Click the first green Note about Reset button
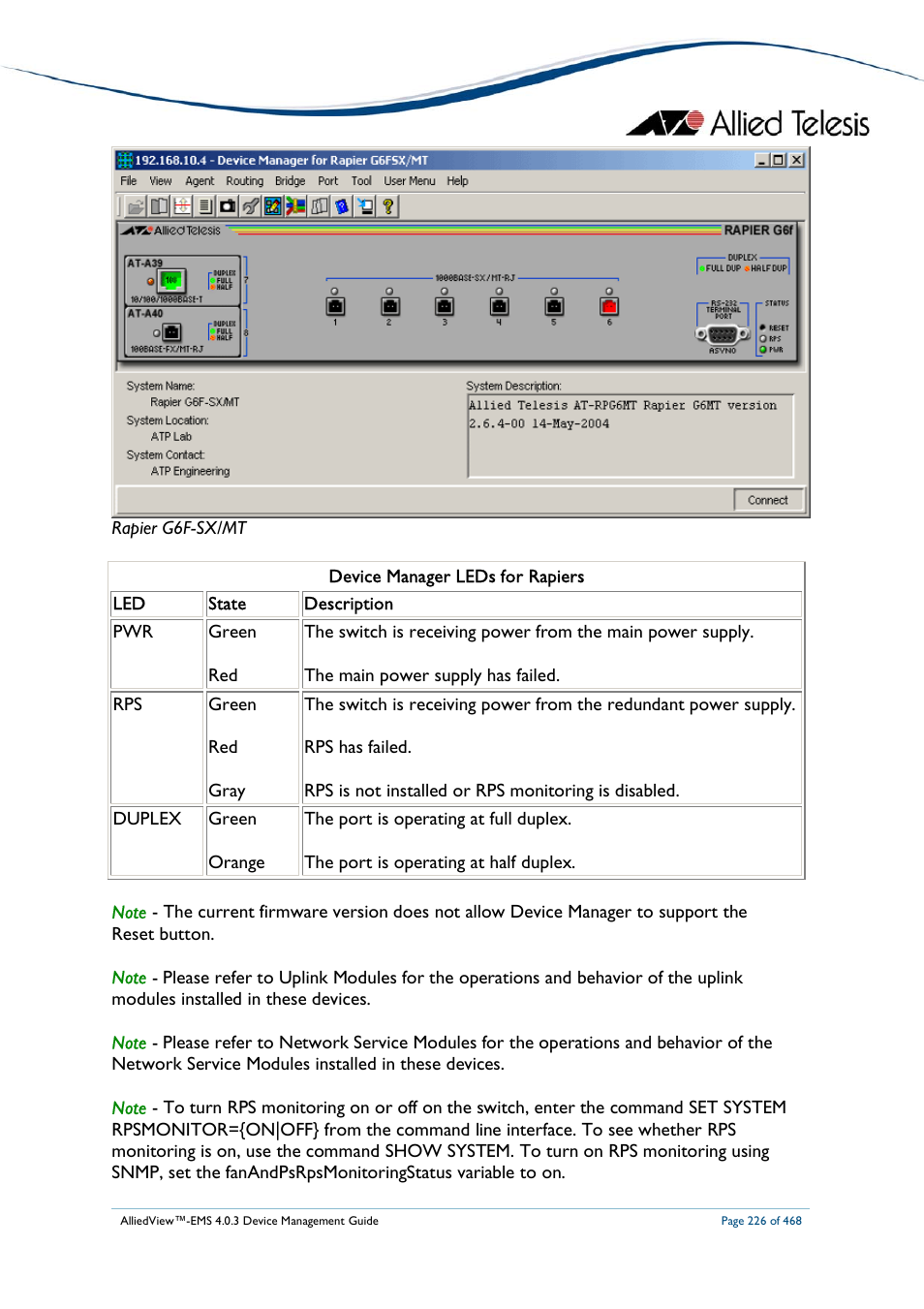The height and width of the screenshot is (1309, 924). tap(129, 913)
